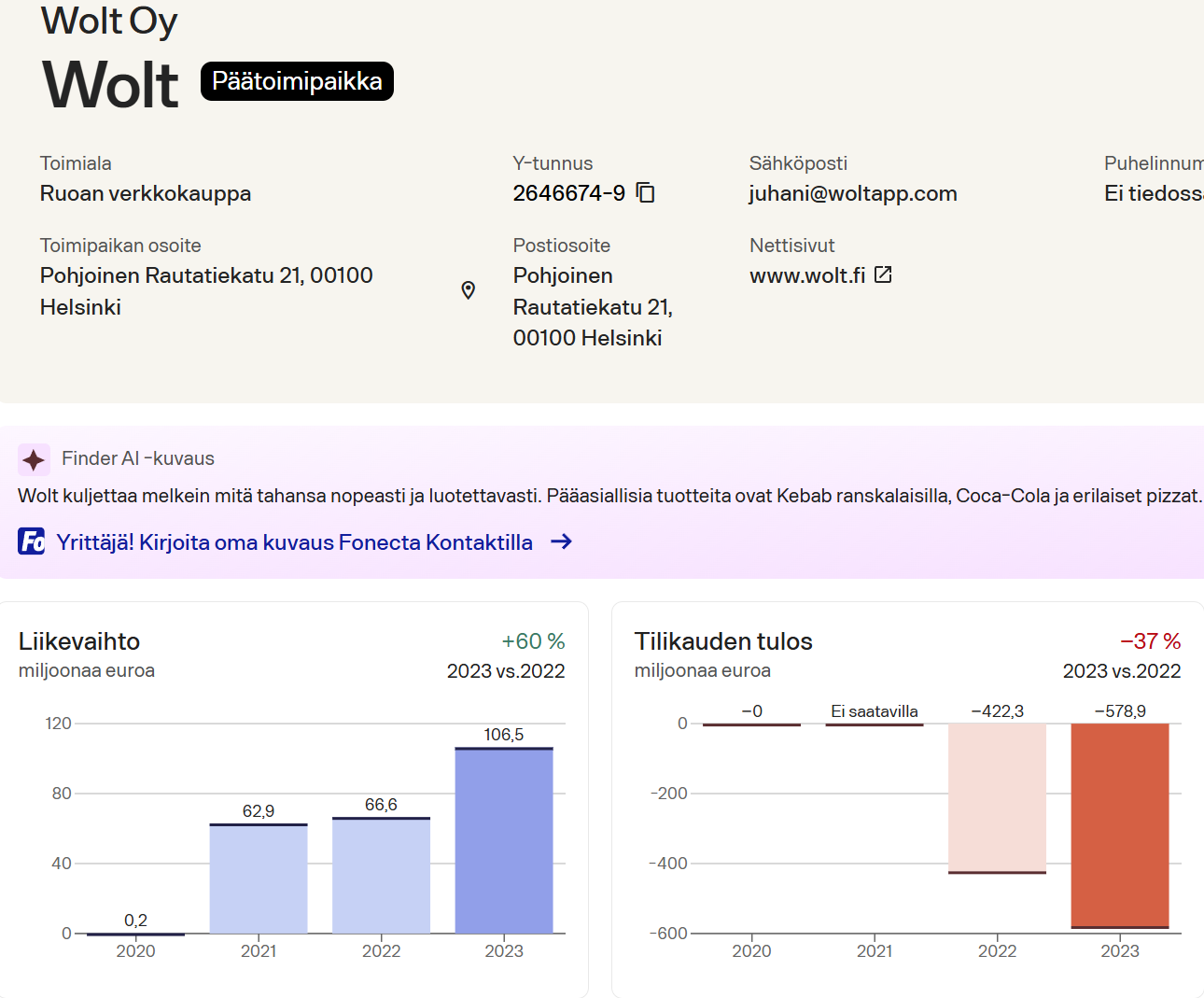1204x998 pixels.
Task: Click the '106,5' revenue value label
Action: (x=504, y=735)
